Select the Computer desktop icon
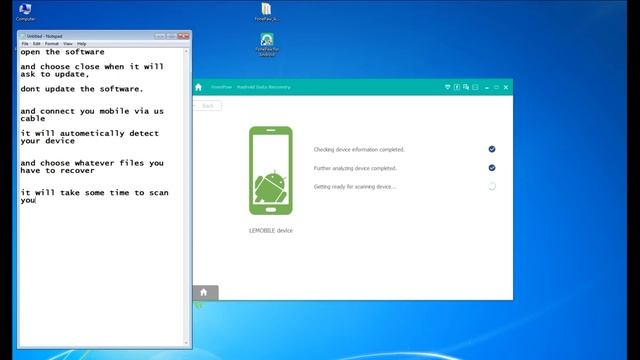 (x=25, y=11)
